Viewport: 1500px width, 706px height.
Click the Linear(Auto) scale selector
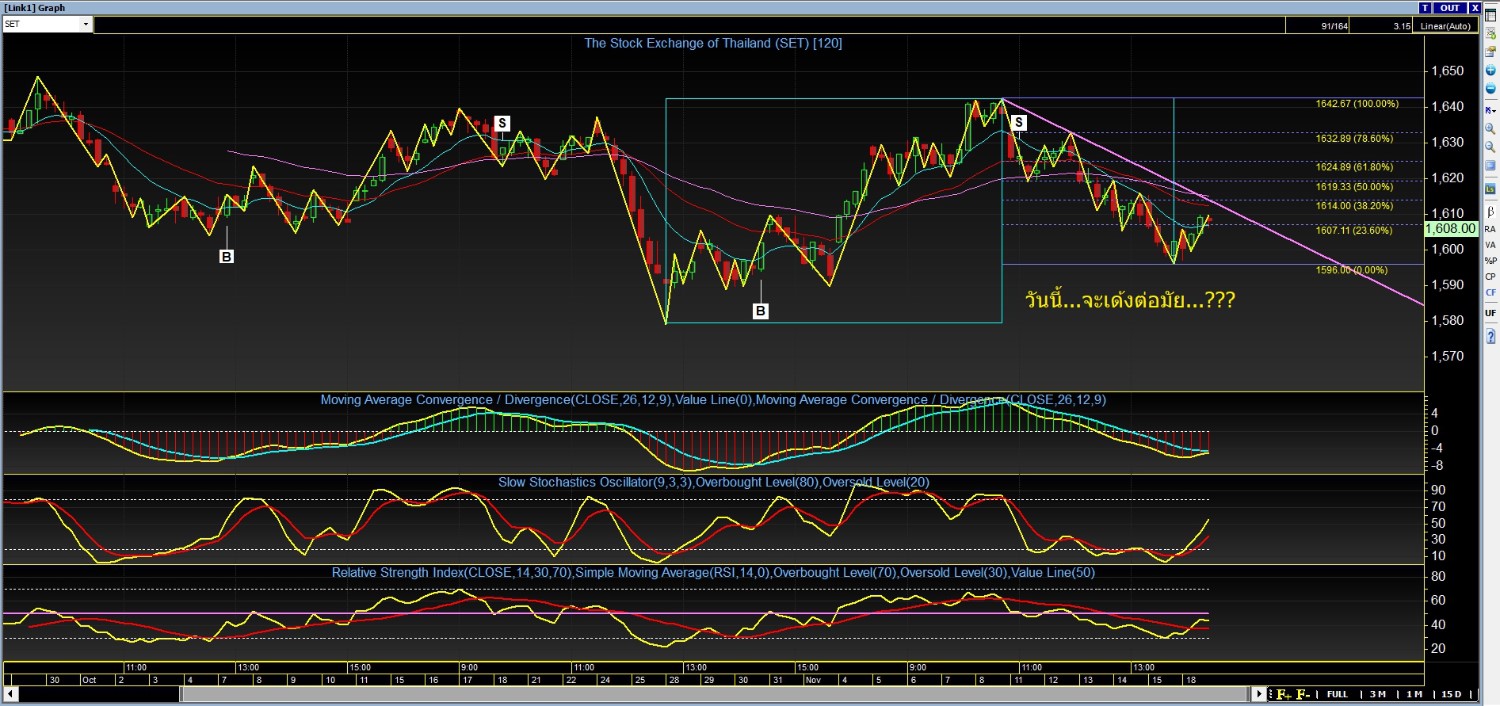tap(1445, 26)
